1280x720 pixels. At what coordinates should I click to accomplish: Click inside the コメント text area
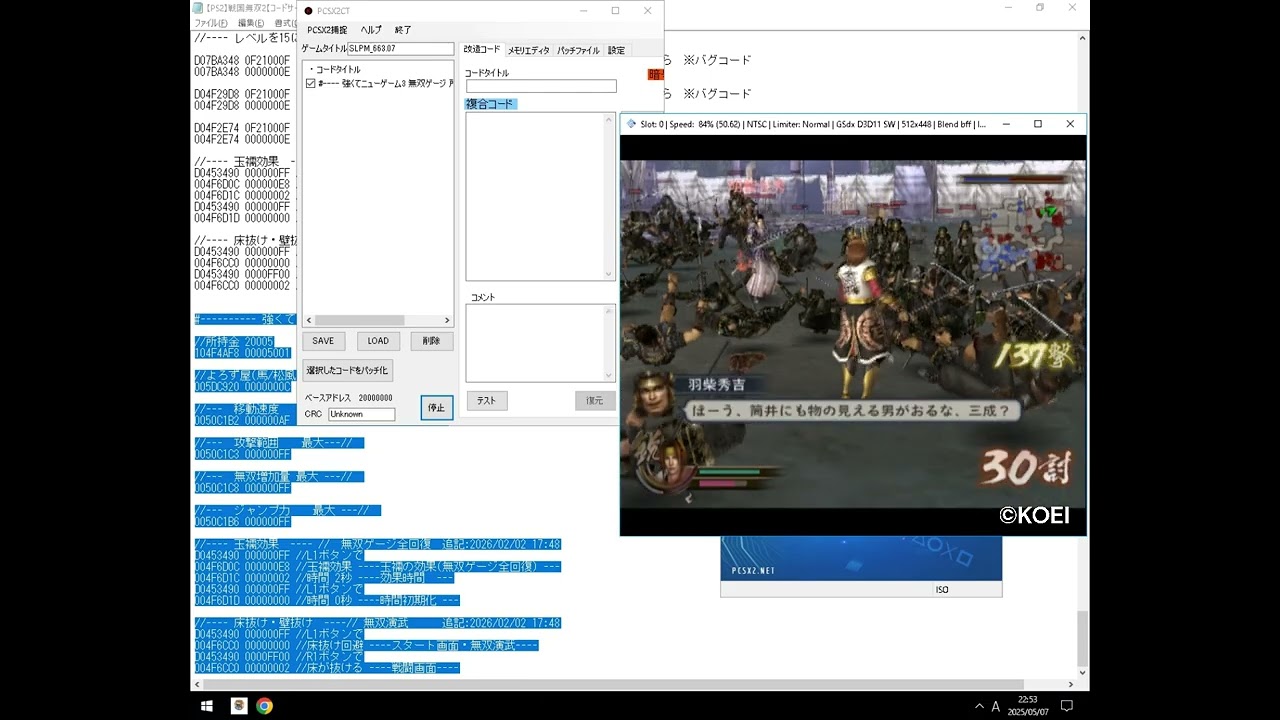[x=534, y=342]
